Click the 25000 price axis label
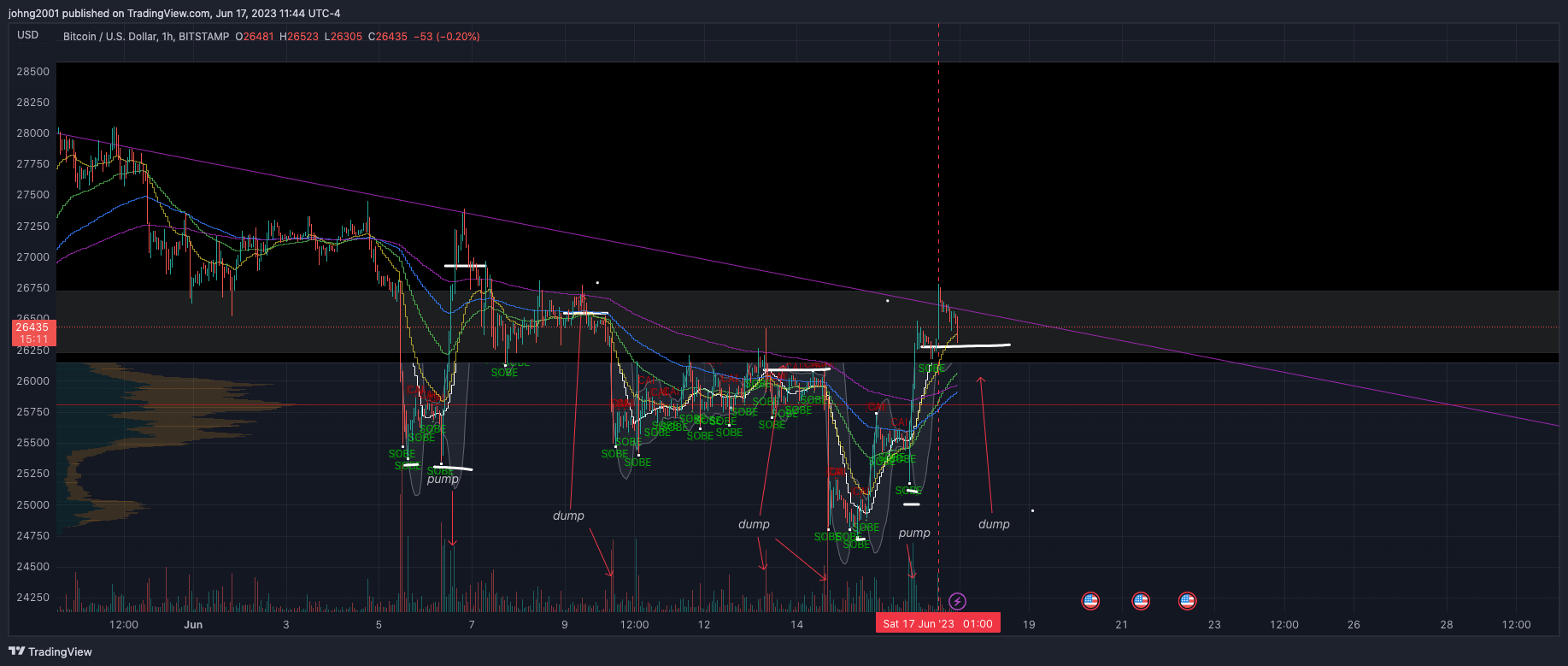The height and width of the screenshot is (666, 1568). click(x=33, y=505)
